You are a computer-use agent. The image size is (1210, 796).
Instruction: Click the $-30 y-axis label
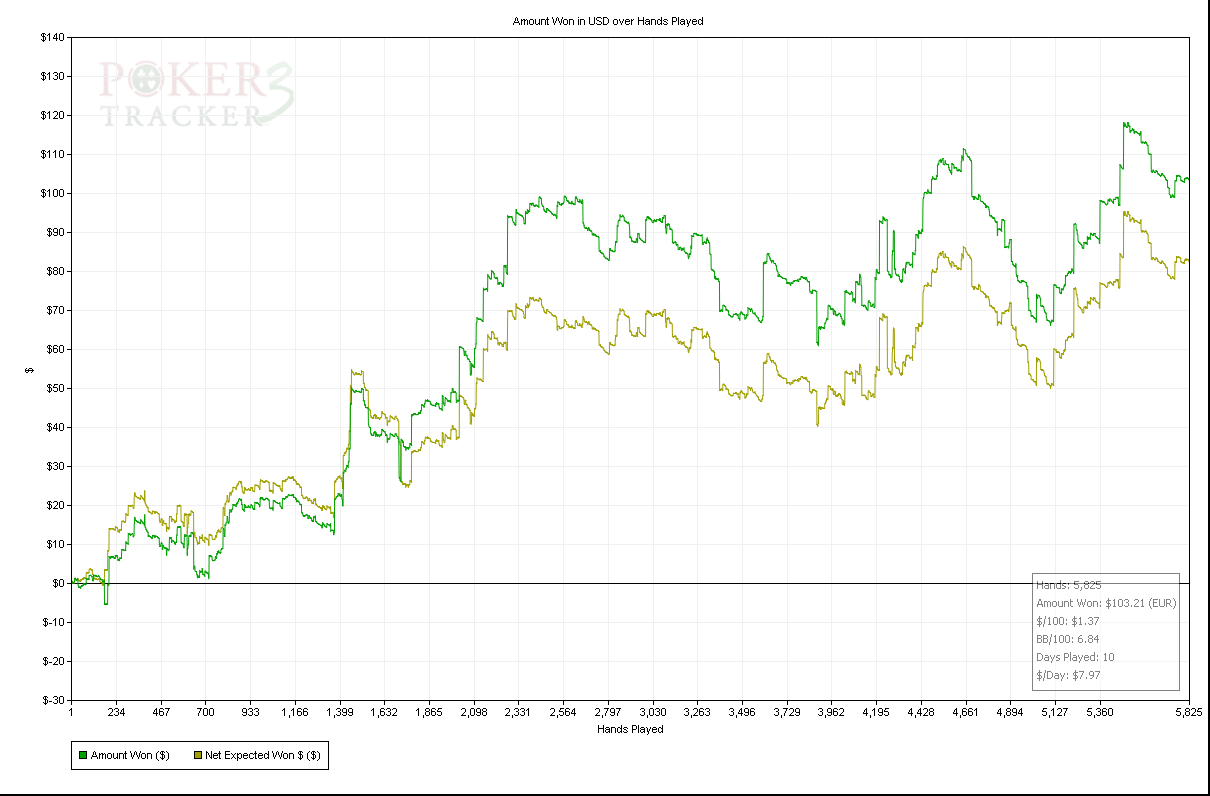pos(54,701)
